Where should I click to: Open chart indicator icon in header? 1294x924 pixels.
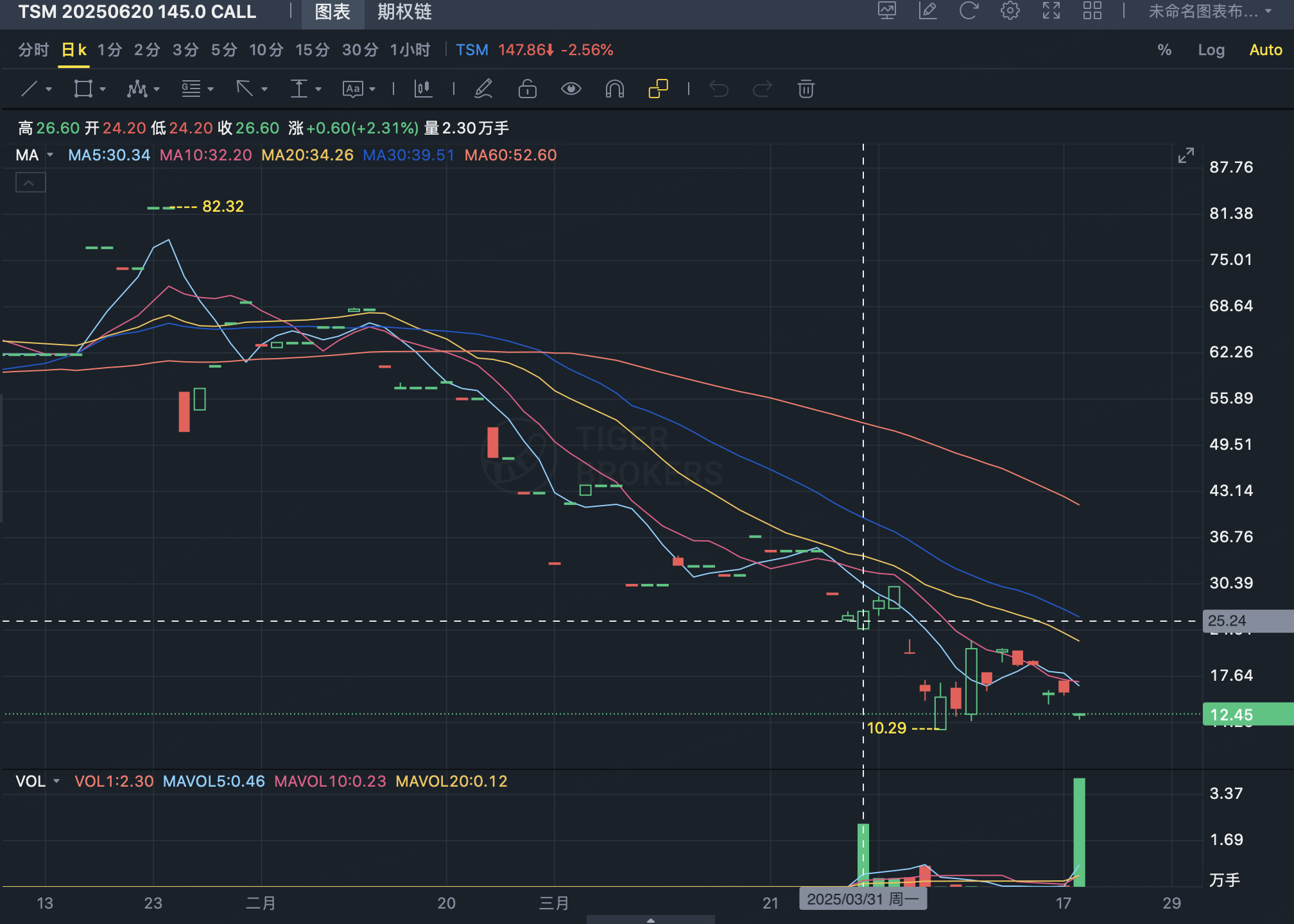coord(887,11)
